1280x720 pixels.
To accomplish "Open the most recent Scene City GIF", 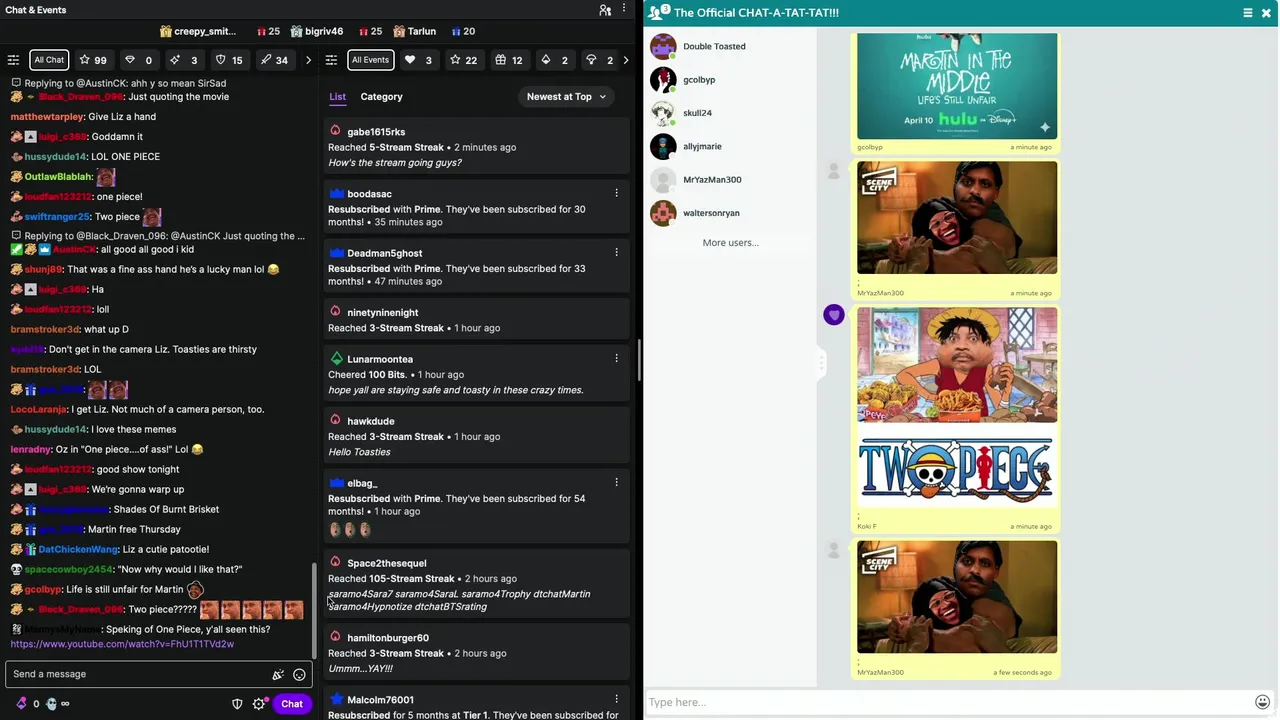I will (x=957, y=597).
